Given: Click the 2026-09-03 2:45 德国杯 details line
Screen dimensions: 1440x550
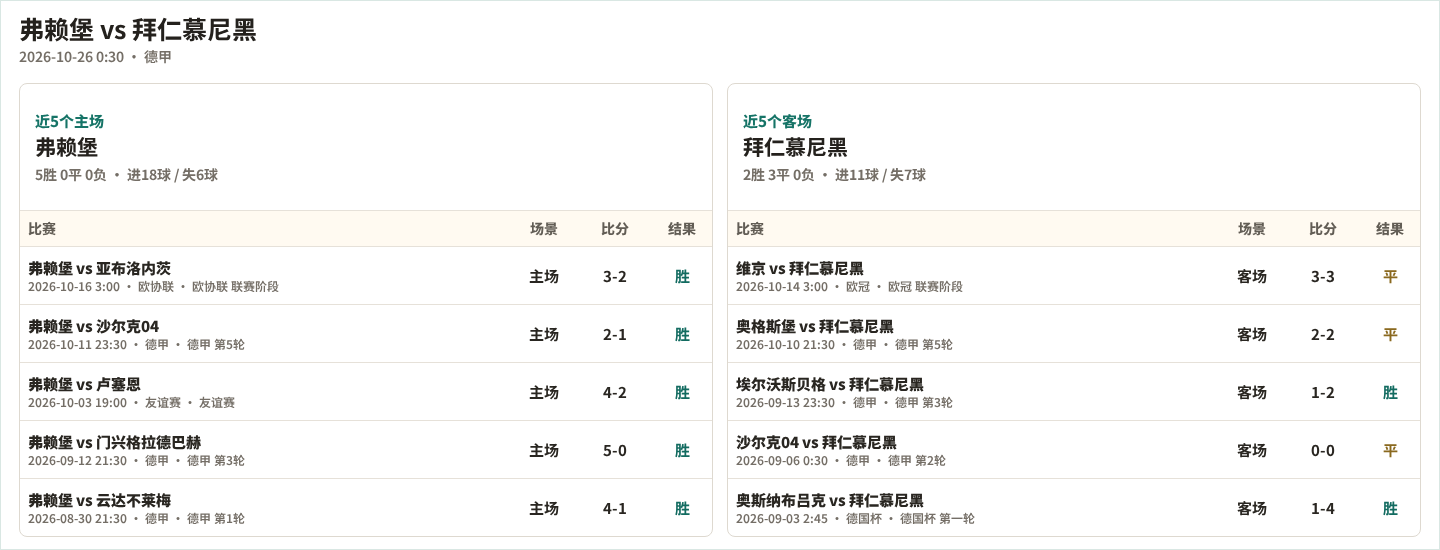Looking at the screenshot, I should pos(855,519).
